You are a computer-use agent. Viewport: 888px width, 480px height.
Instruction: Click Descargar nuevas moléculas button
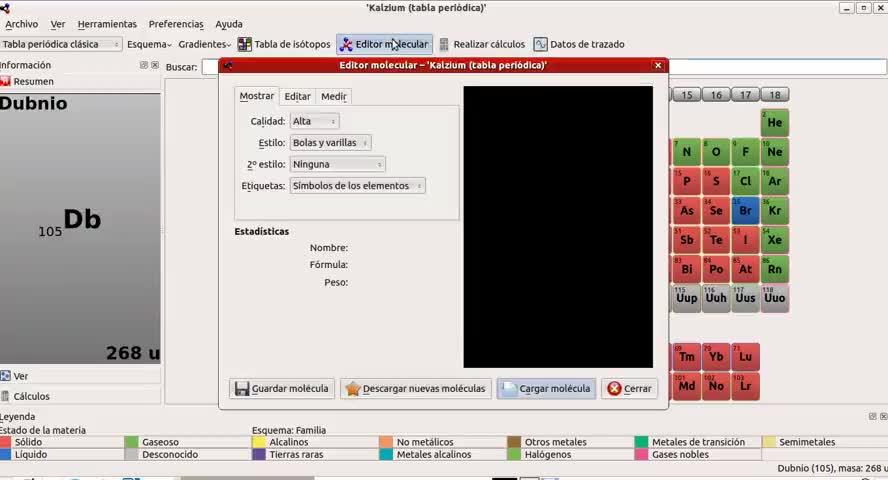point(416,389)
